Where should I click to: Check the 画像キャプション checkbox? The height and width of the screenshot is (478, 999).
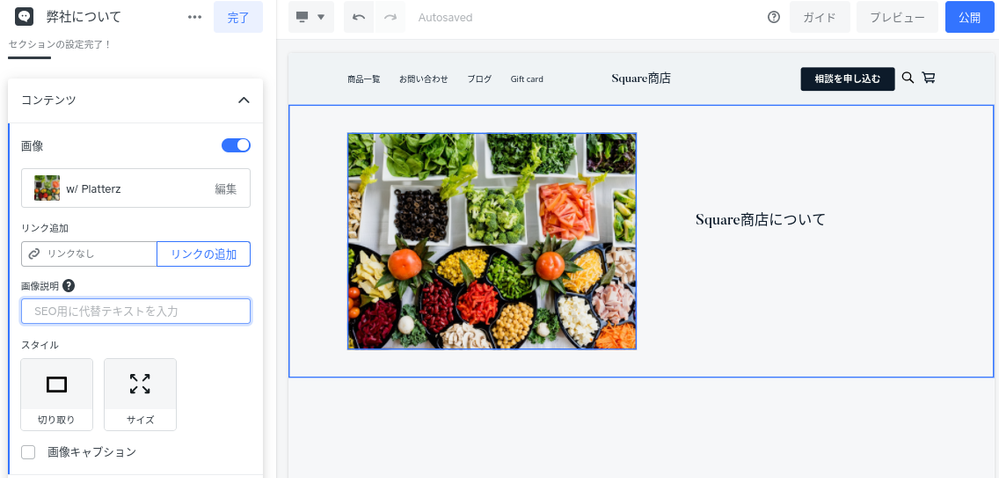(x=29, y=452)
